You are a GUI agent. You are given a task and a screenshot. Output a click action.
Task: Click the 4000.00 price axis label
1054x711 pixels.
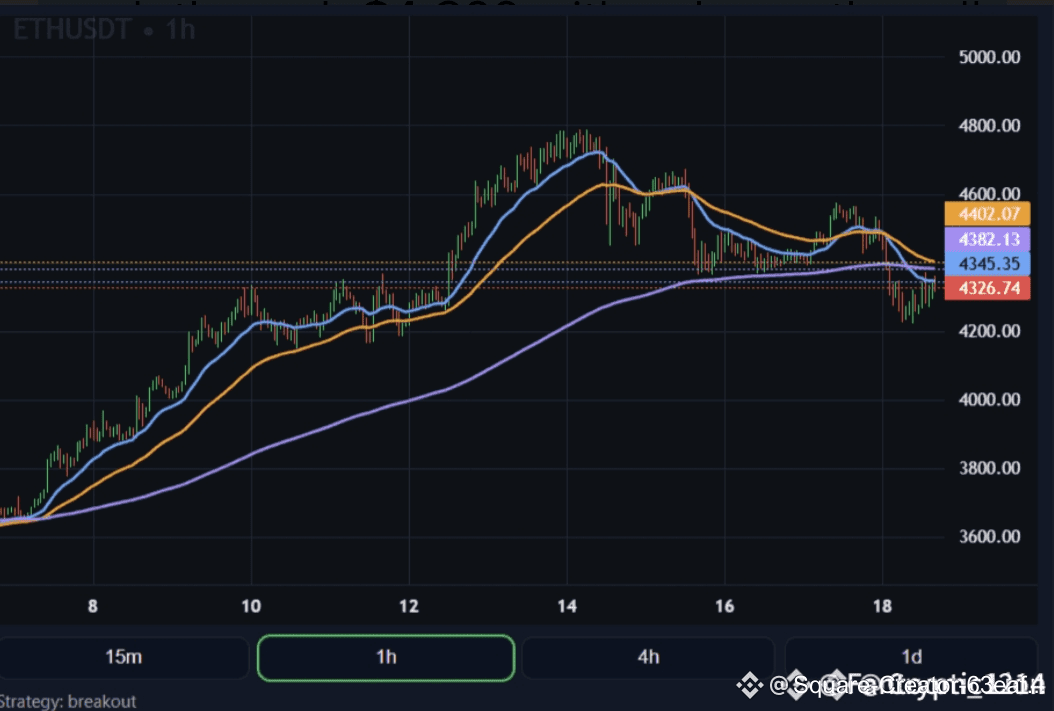coord(988,400)
